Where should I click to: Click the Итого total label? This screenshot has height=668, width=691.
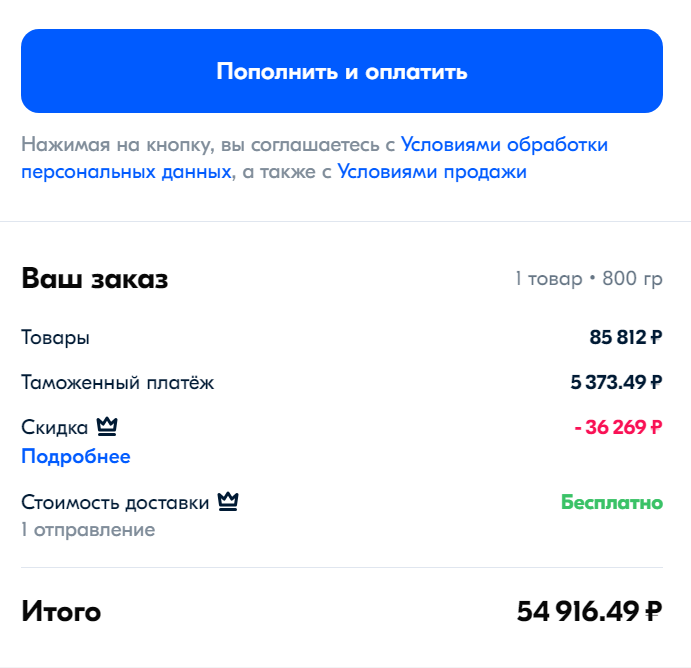[x=62, y=611]
